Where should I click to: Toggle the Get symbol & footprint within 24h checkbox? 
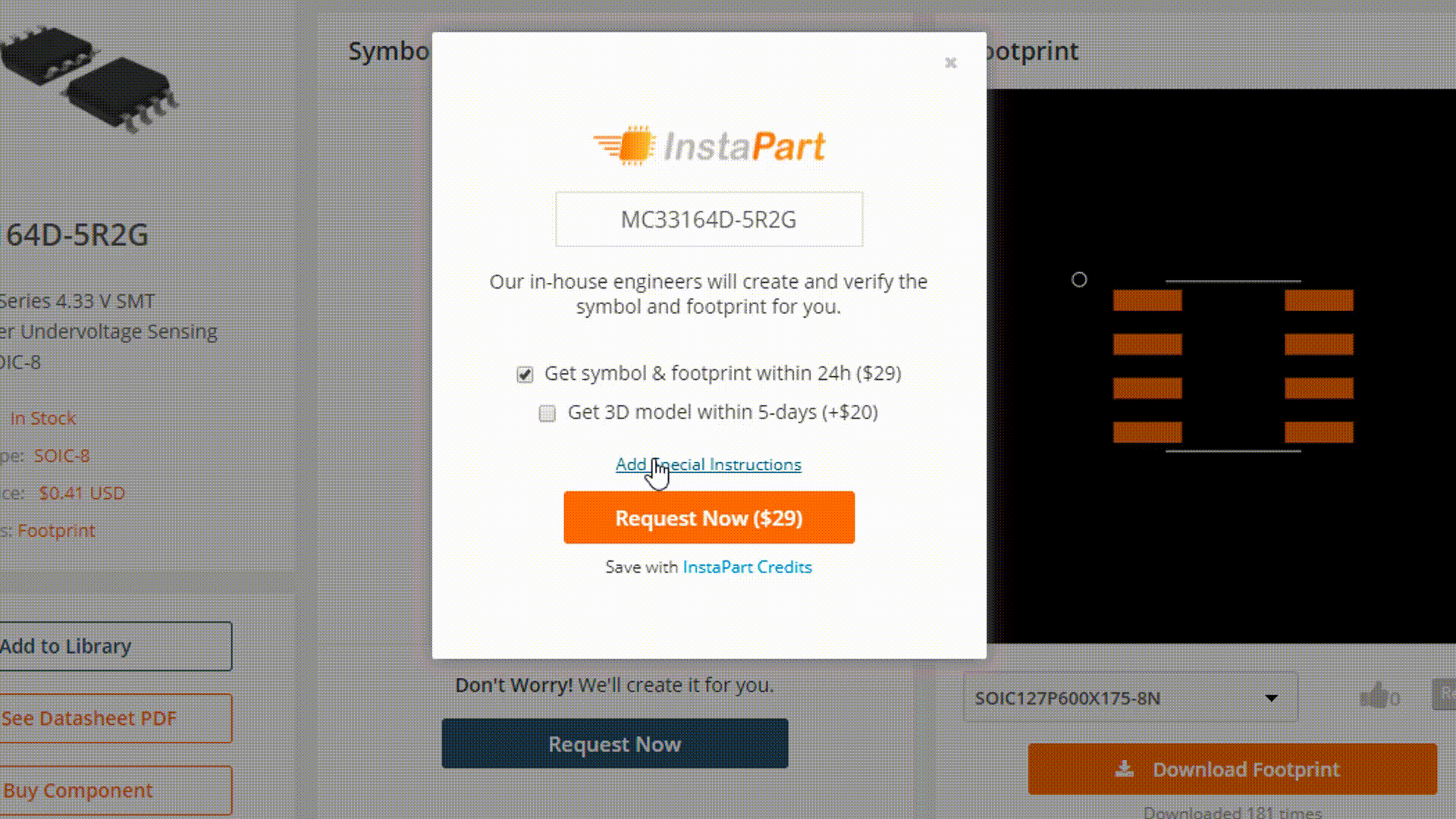pyautogui.click(x=525, y=375)
